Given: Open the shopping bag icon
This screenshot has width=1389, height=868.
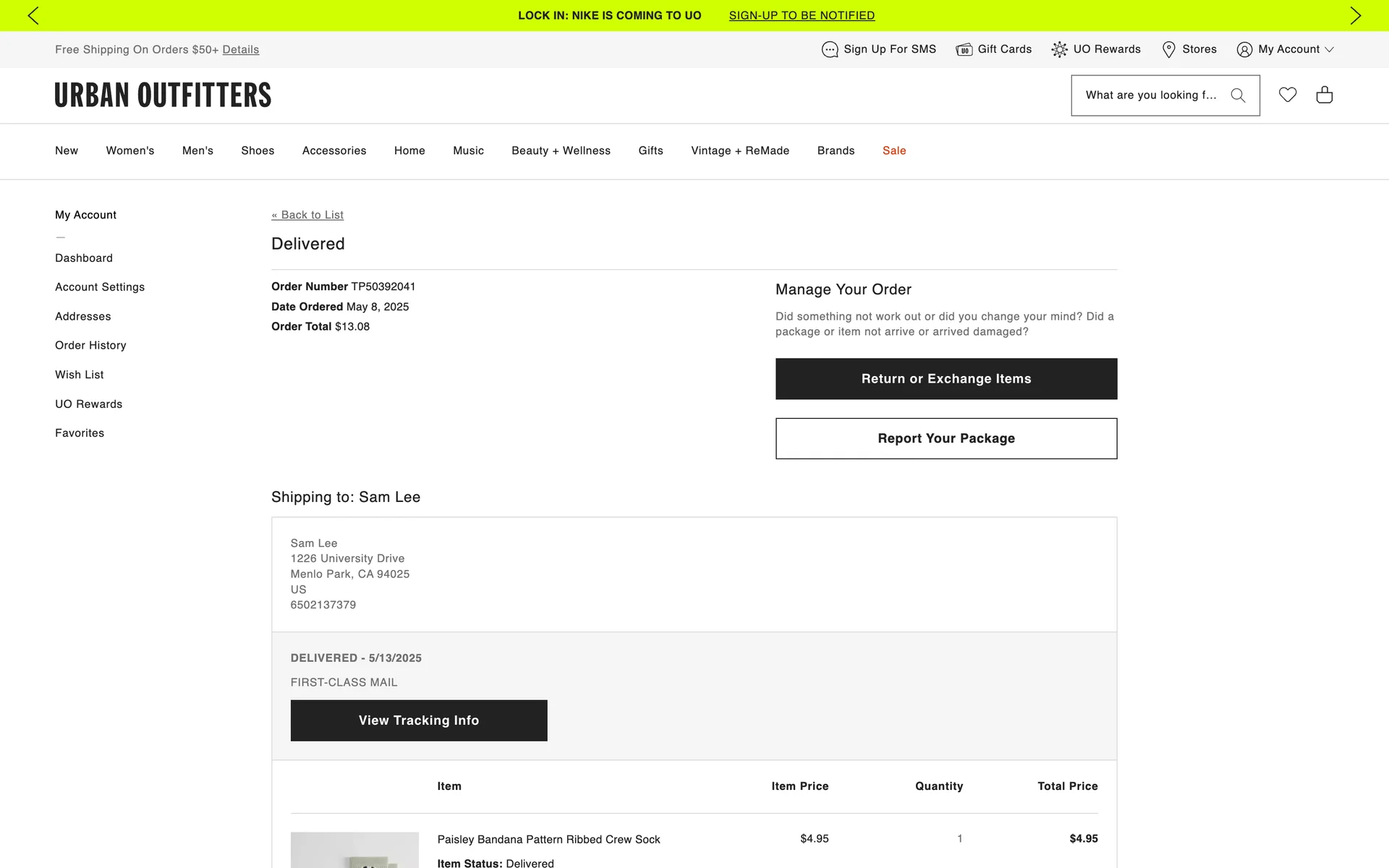Looking at the screenshot, I should coord(1325,95).
